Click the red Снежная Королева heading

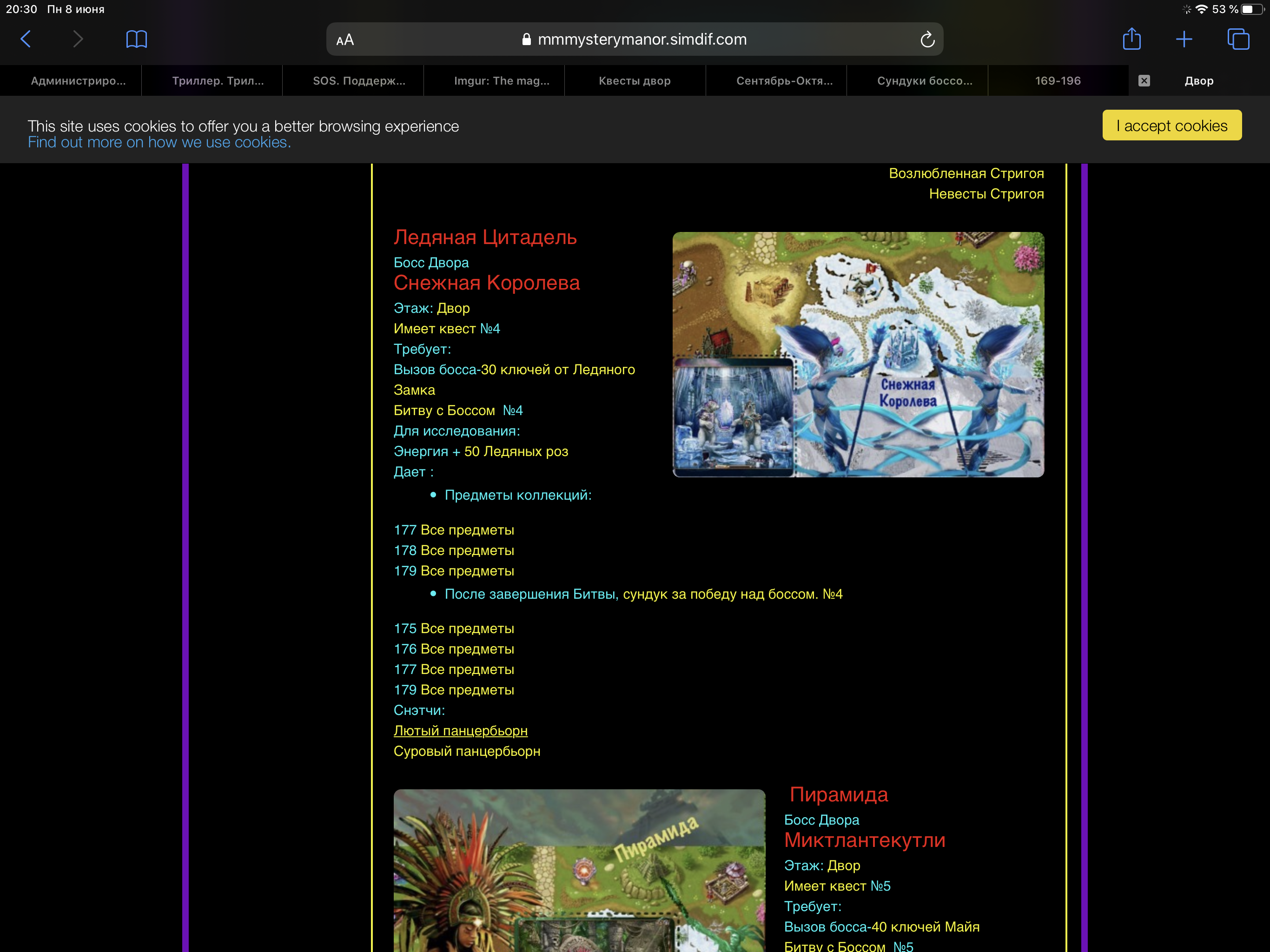487,283
